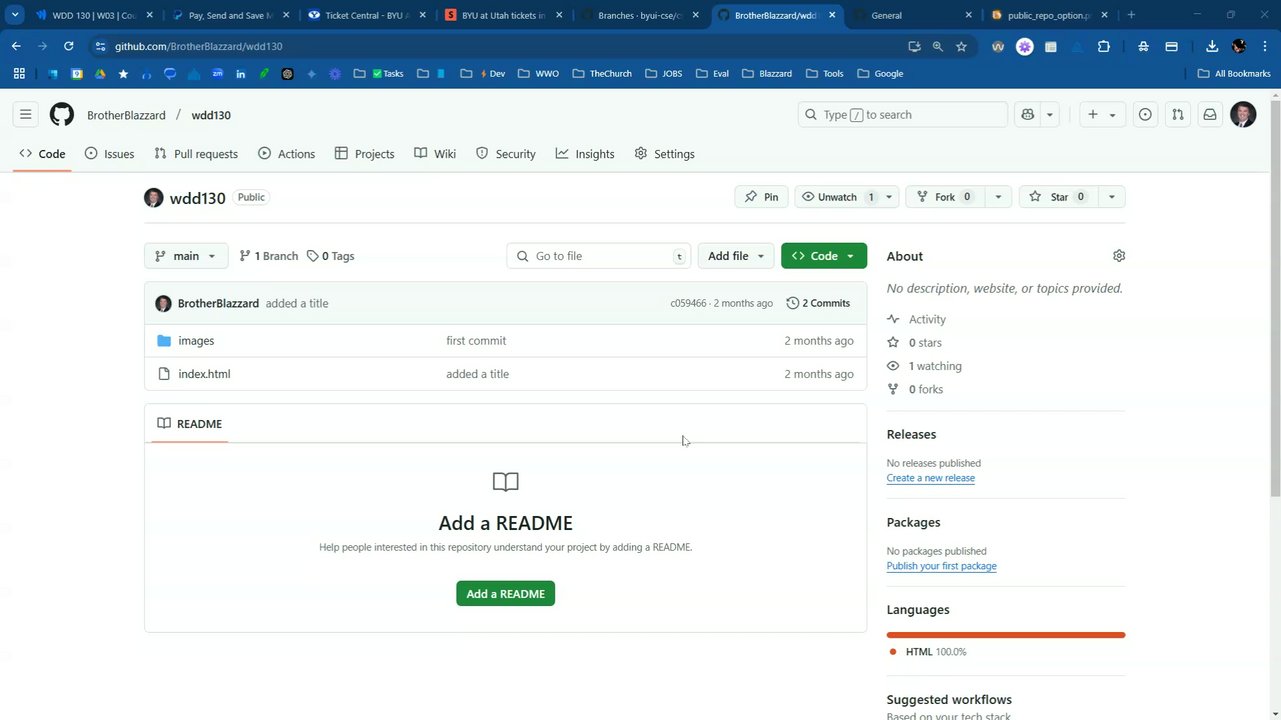Fork the repository with Fork button

[944, 197]
